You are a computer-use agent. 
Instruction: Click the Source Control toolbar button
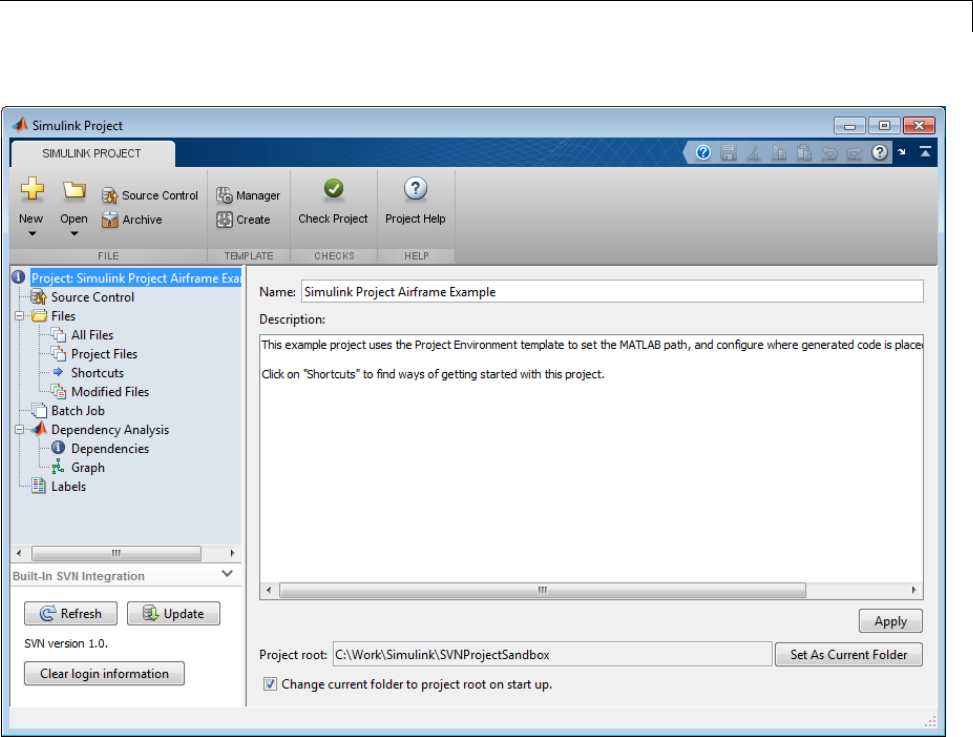pyautogui.click(x=150, y=195)
